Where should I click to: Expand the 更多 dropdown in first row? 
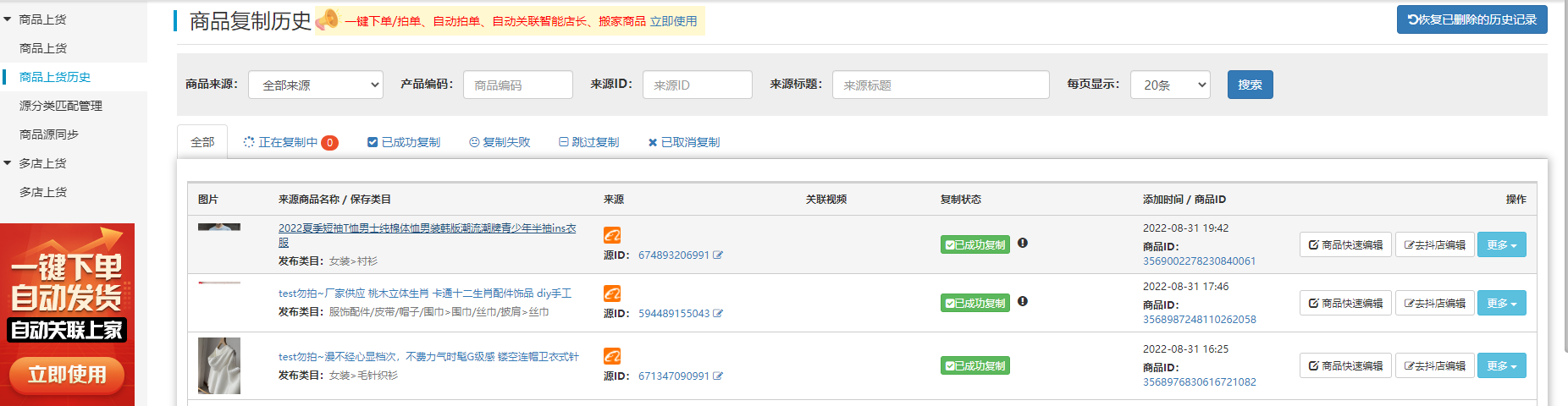click(x=1501, y=244)
